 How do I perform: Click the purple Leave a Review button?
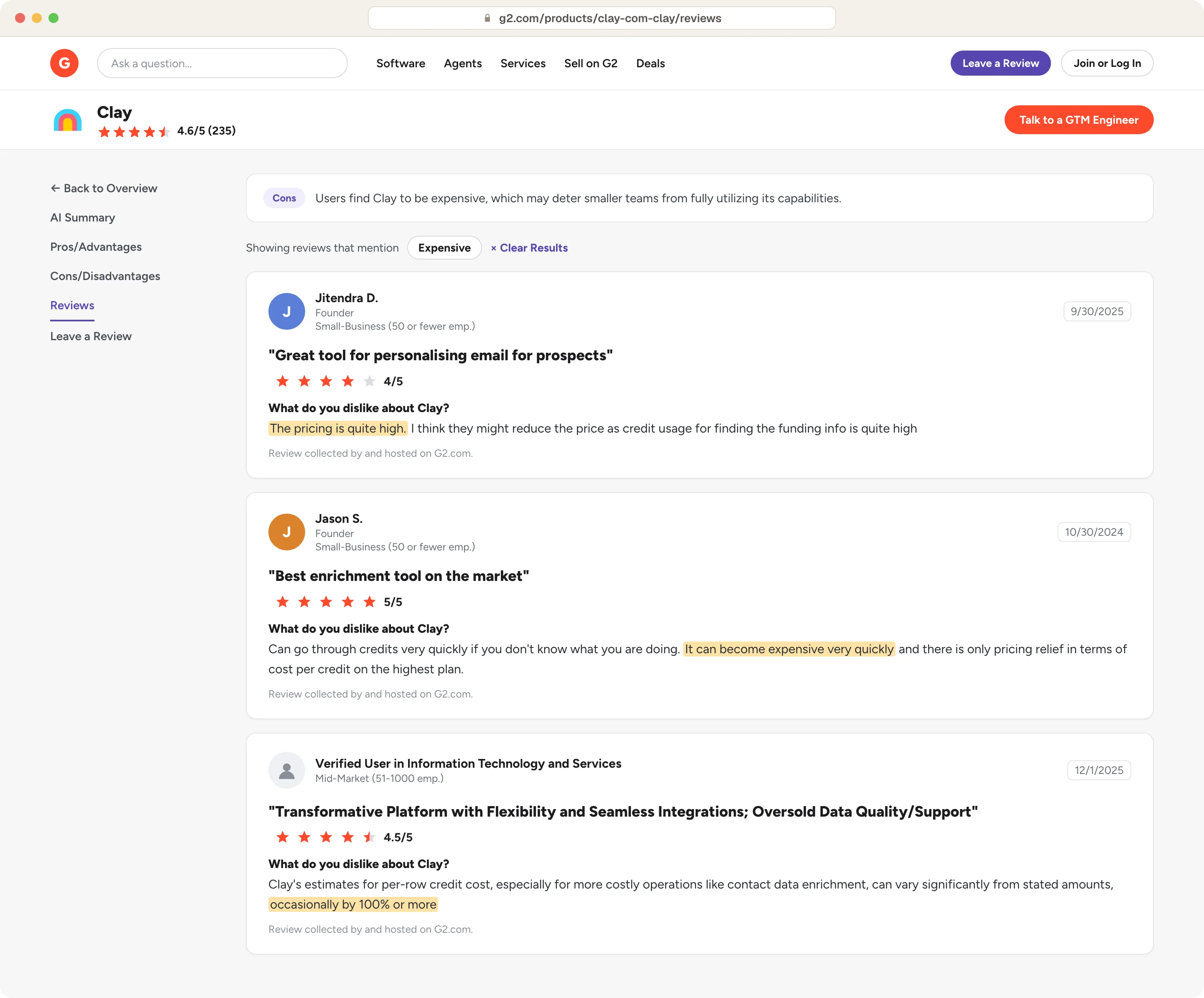point(1000,63)
